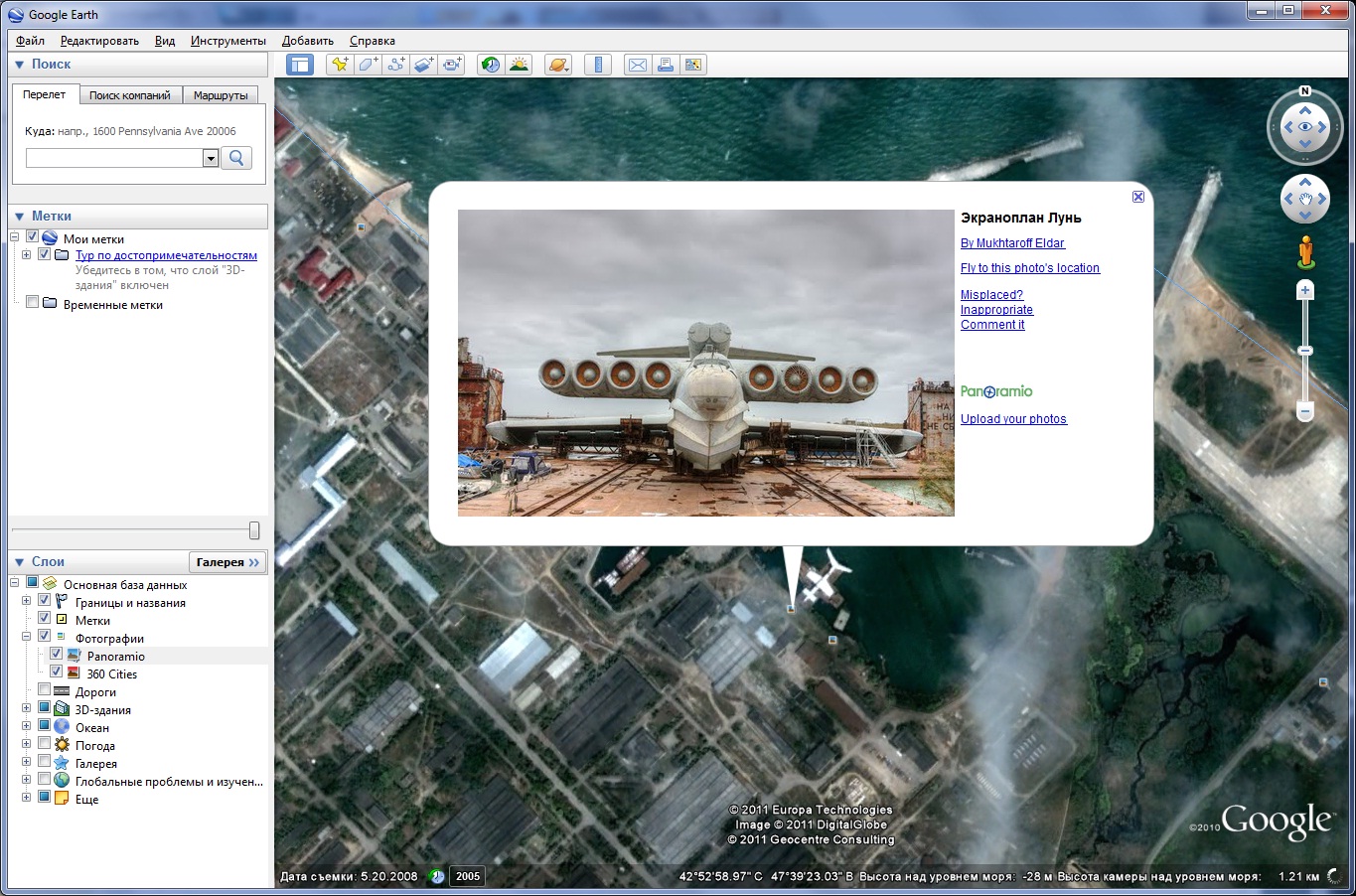Click the Upload your photos link
The width and height of the screenshot is (1356, 896).
point(1013,419)
